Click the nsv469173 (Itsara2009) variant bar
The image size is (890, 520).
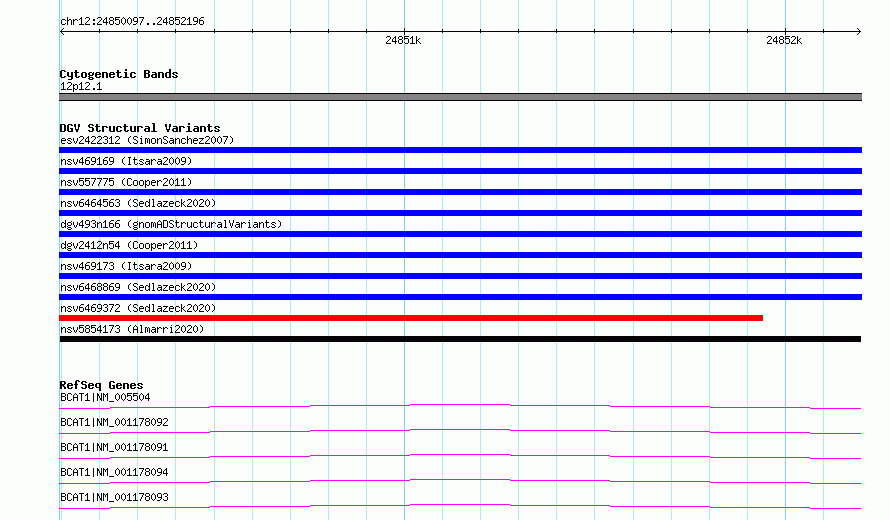click(x=460, y=276)
